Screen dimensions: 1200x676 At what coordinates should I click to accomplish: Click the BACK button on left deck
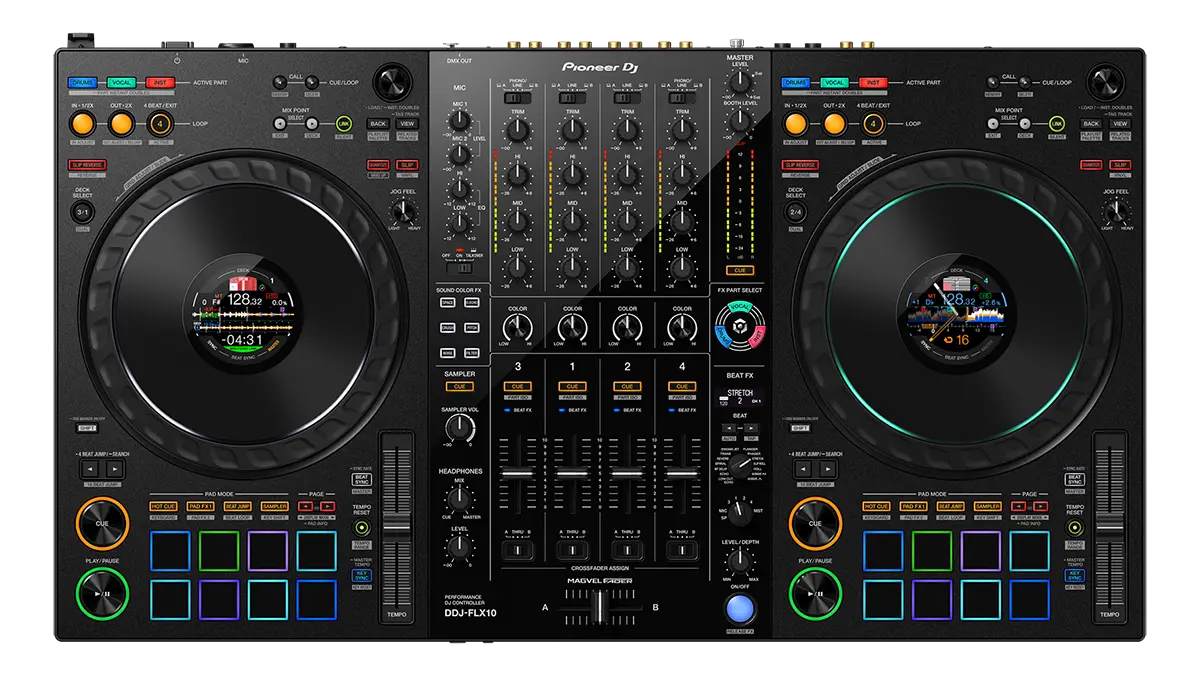378,124
